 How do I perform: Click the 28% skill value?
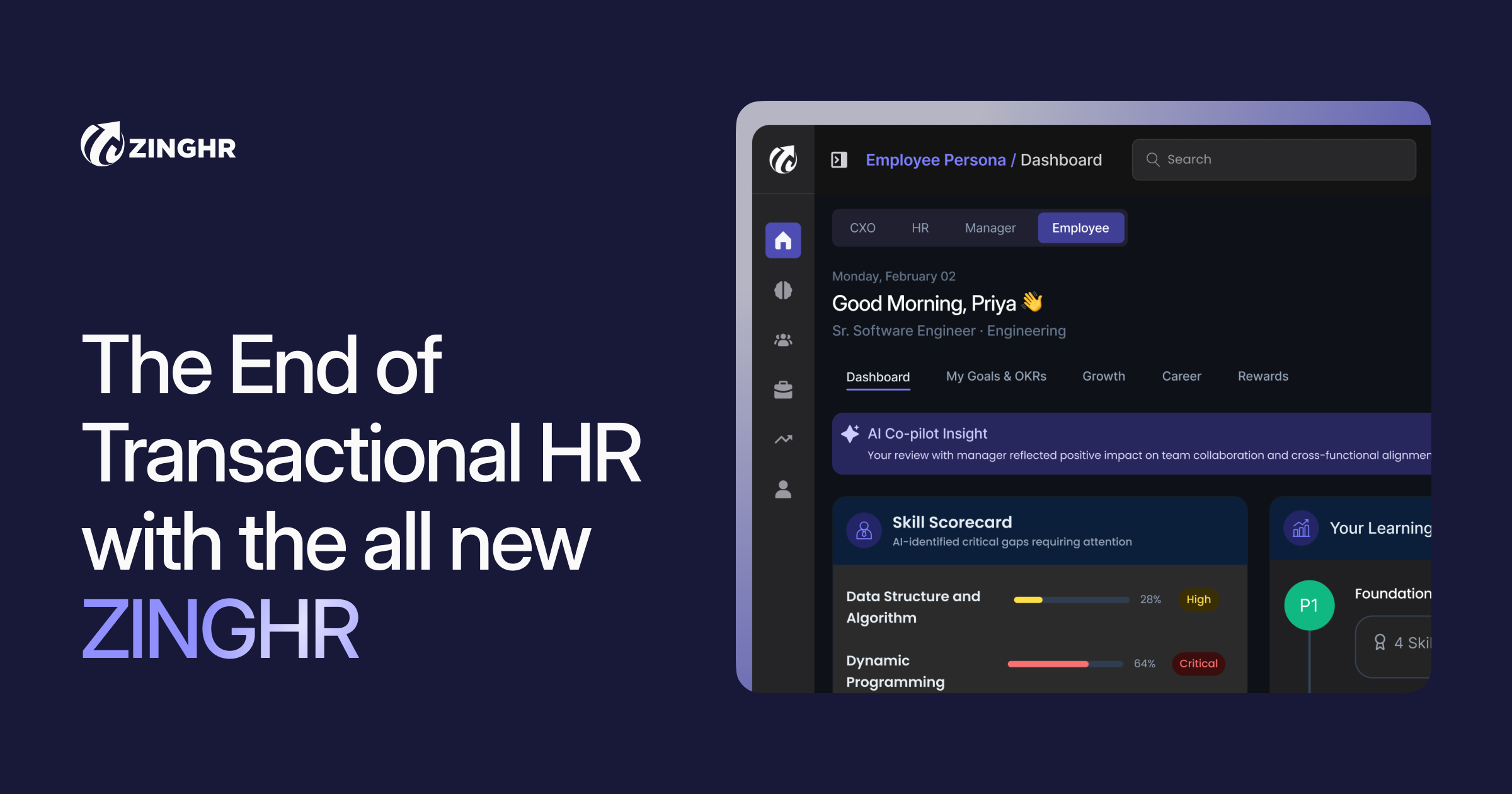tap(1150, 599)
